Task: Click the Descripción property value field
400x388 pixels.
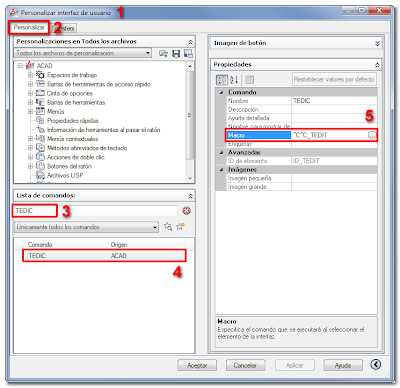Action: coord(334,109)
